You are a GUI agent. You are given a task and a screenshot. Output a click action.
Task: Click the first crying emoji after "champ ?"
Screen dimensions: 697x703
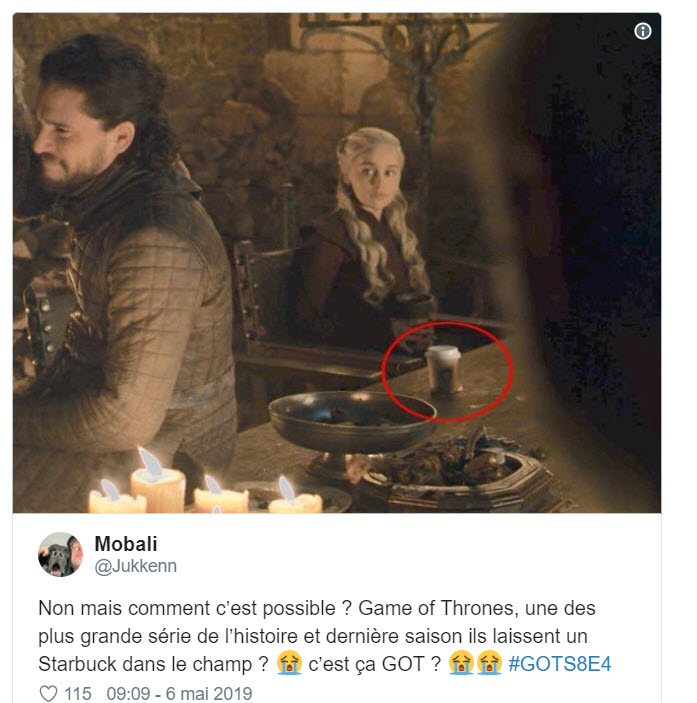click(x=289, y=663)
